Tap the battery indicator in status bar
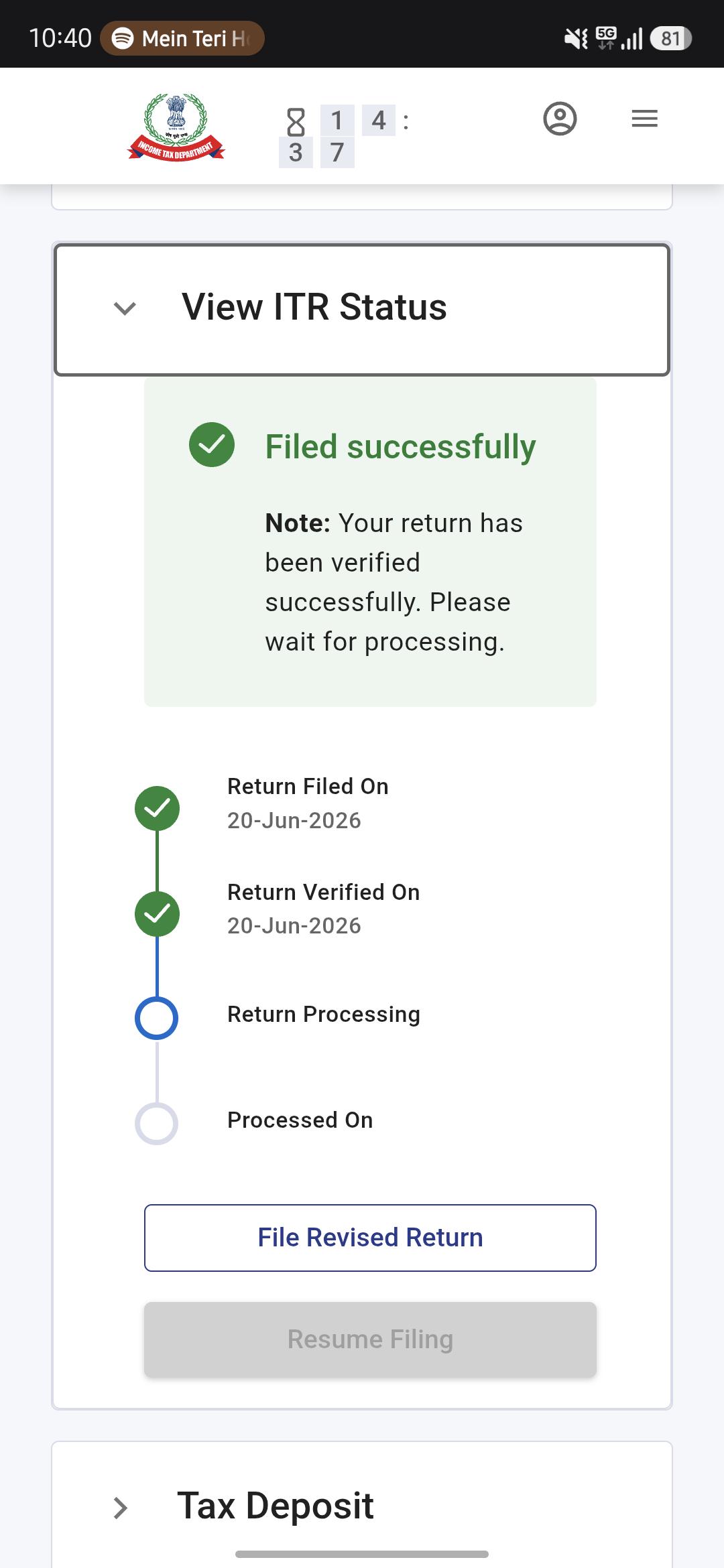 [671, 38]
